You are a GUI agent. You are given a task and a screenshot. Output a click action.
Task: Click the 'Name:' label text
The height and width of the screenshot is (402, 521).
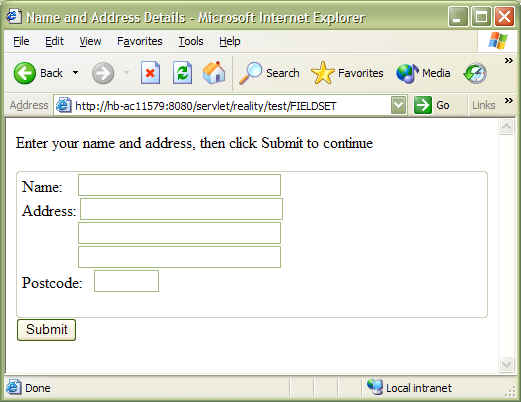42,187
